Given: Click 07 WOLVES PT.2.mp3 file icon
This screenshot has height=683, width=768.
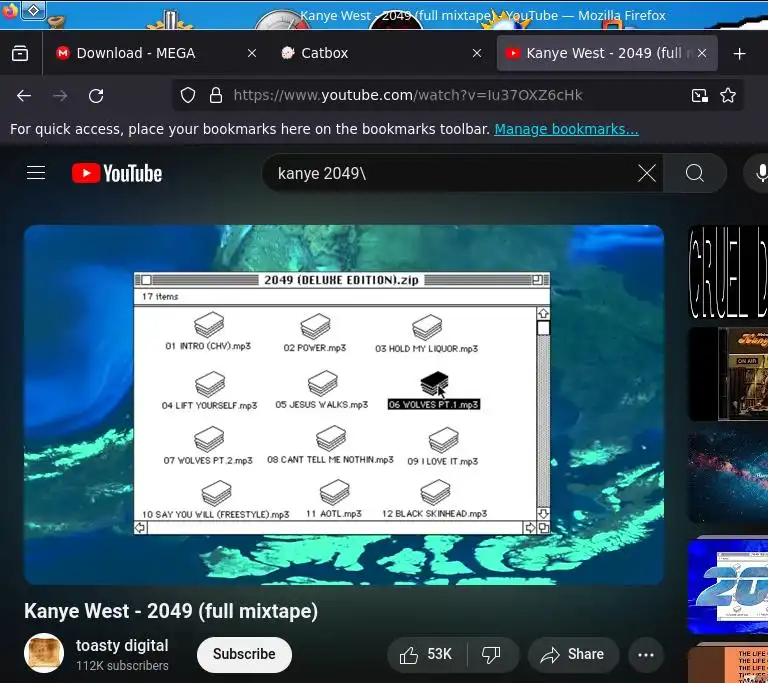Looking at the screenshot, I should click(209, 439).
